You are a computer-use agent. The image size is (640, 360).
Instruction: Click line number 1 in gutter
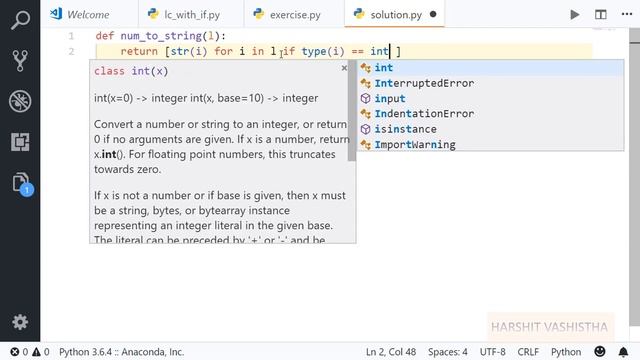pos(71,36)
